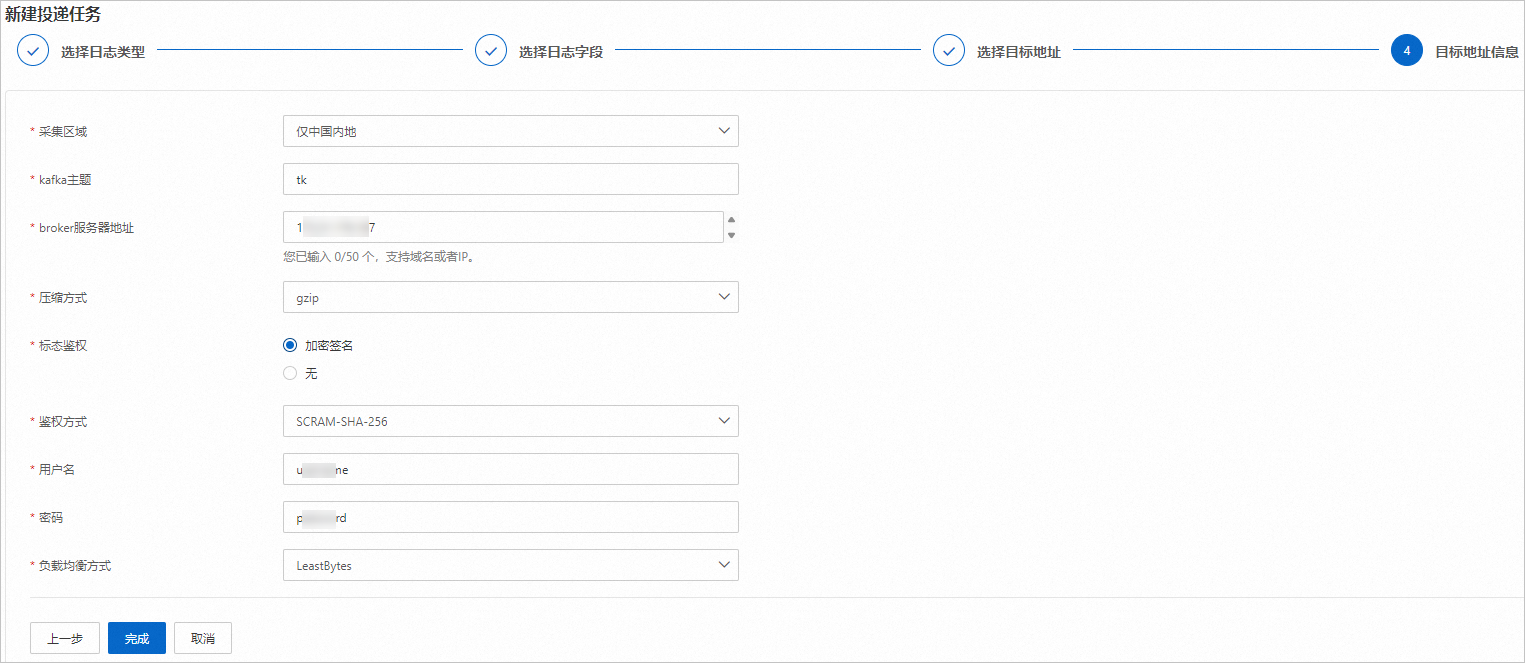
Task: Click the 选择目标地址 step label
Action: (1018, 52)
